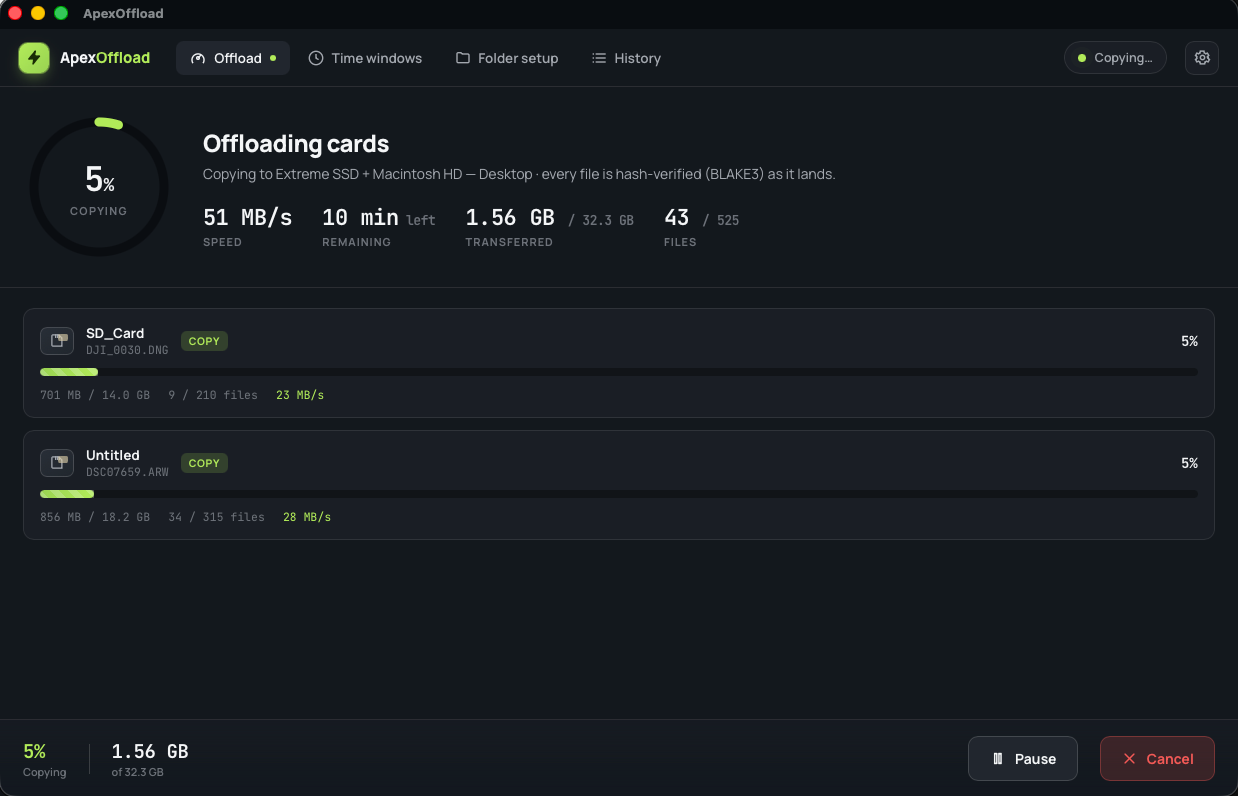1238x796 pixels.
Task: Pause the offload
Action: click(x=1023, y=759)
